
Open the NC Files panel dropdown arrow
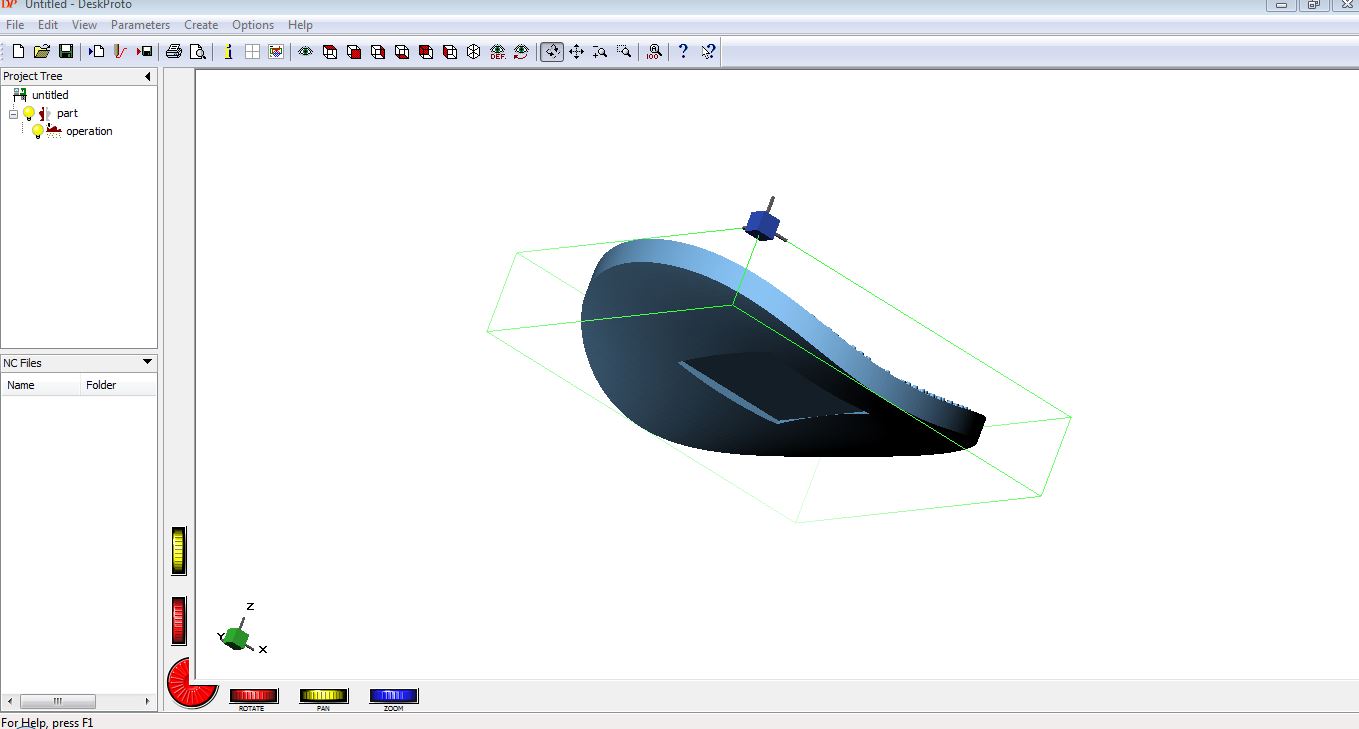(x=147, y=362)
